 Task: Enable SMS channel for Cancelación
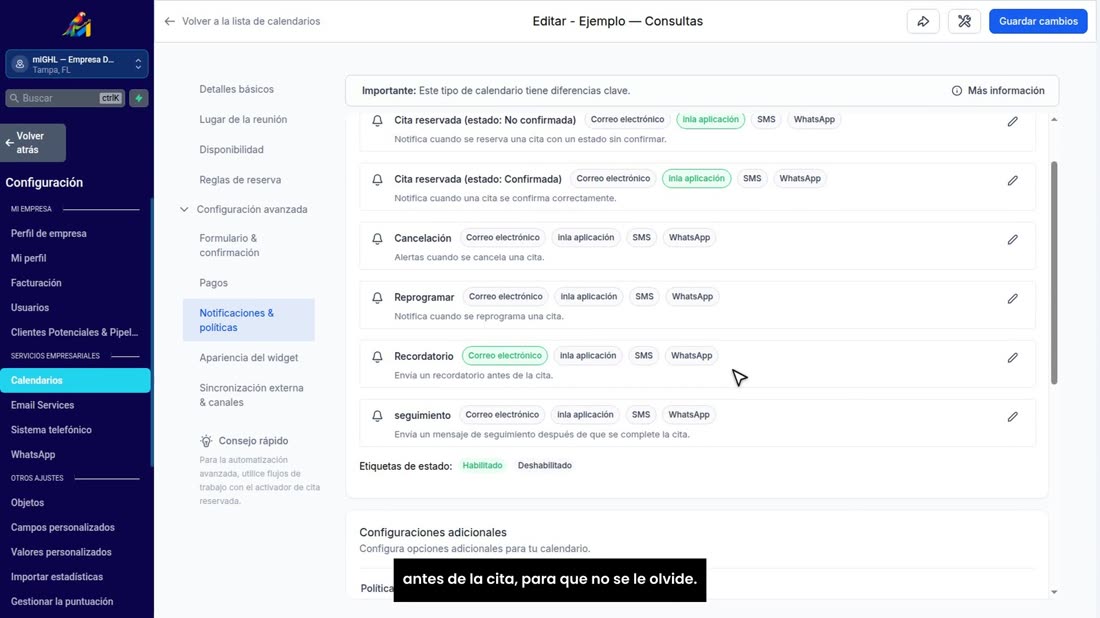tap(641, 237)
